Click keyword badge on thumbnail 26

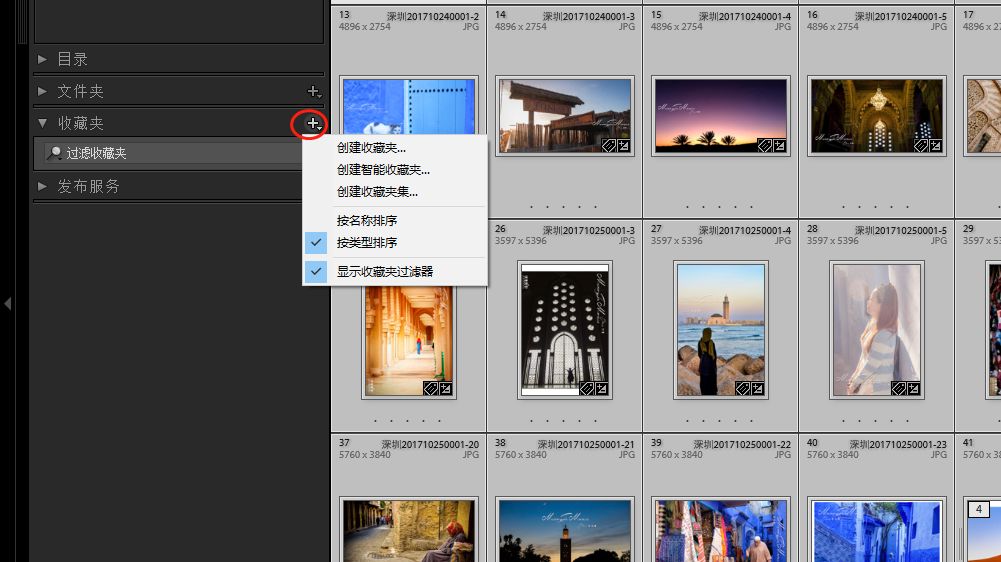click(x=586, y=388)
